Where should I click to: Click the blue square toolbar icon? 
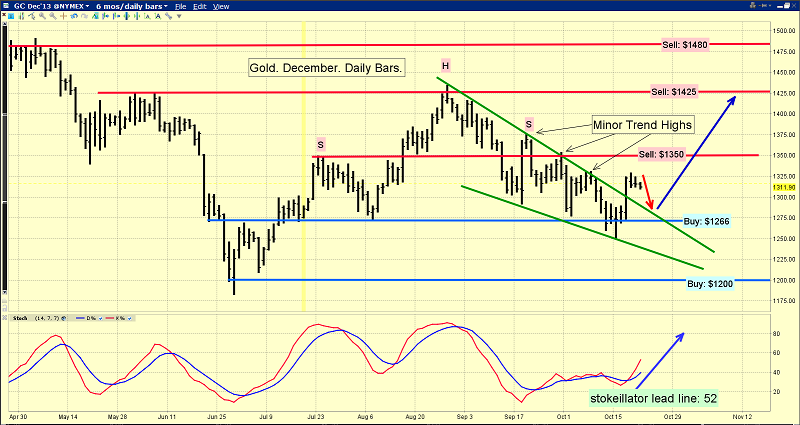pos(11,16)
